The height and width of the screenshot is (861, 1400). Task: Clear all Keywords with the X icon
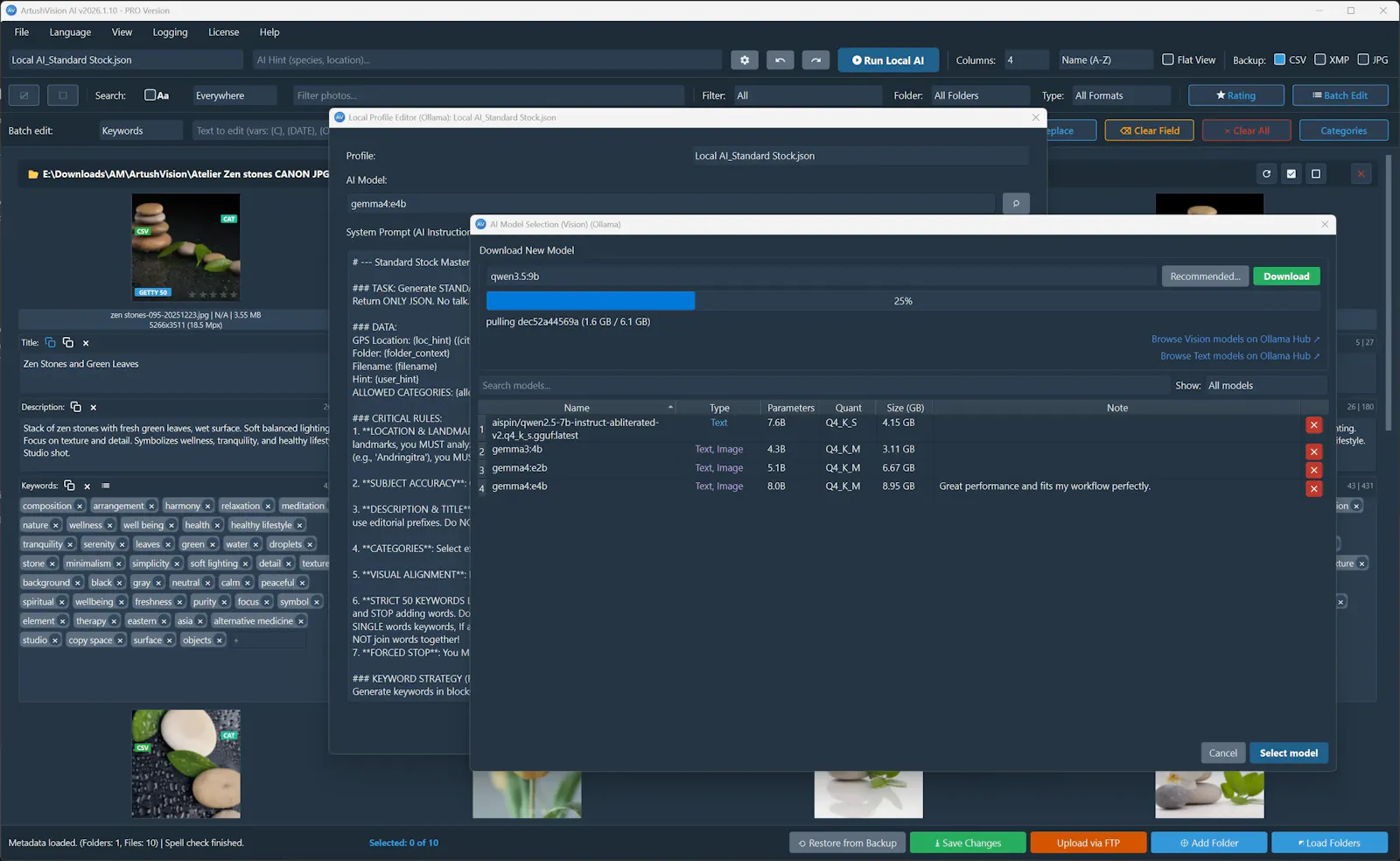[87, 486]
